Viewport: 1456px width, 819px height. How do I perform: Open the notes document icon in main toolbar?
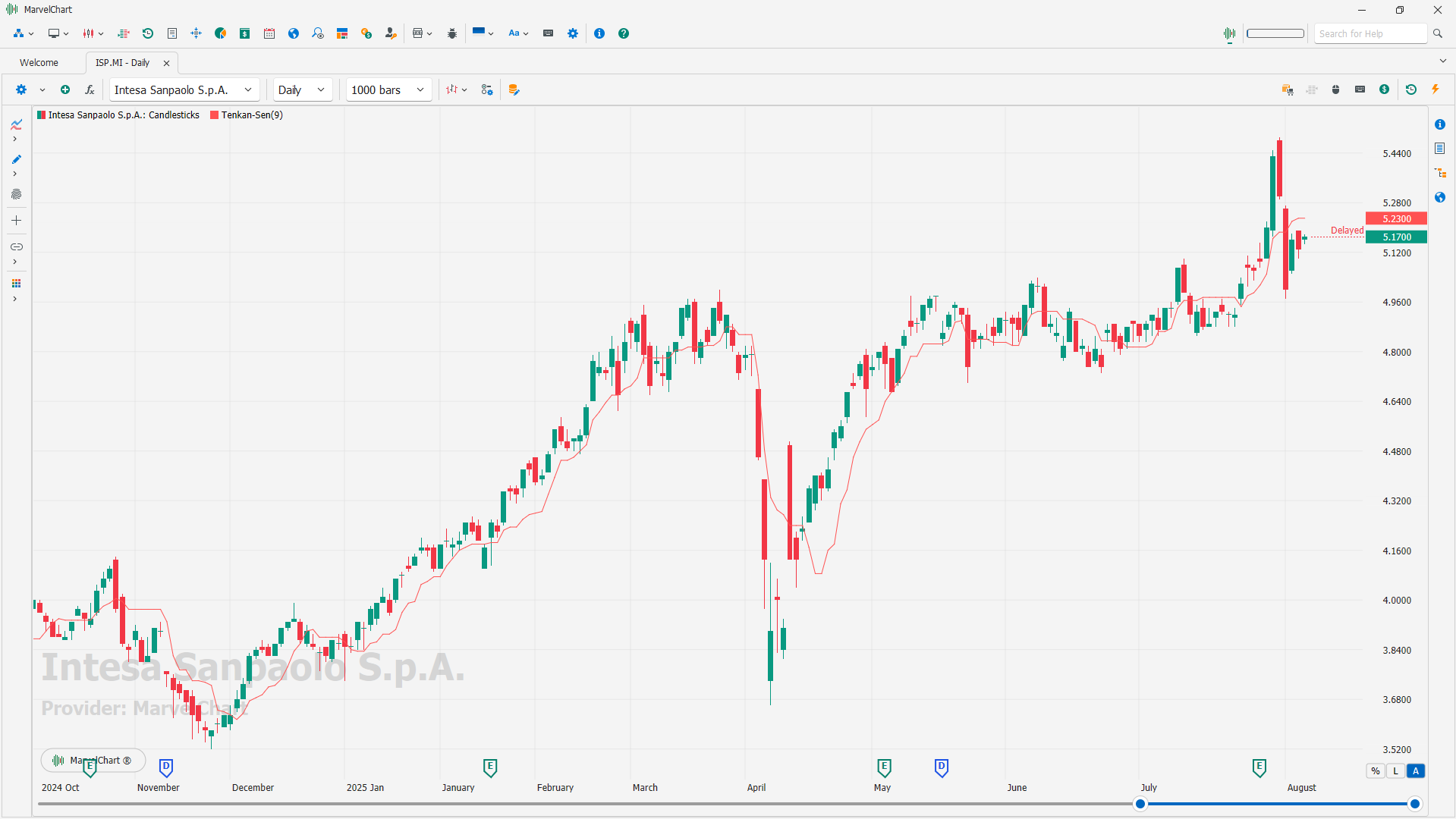(x=172, y=33)
